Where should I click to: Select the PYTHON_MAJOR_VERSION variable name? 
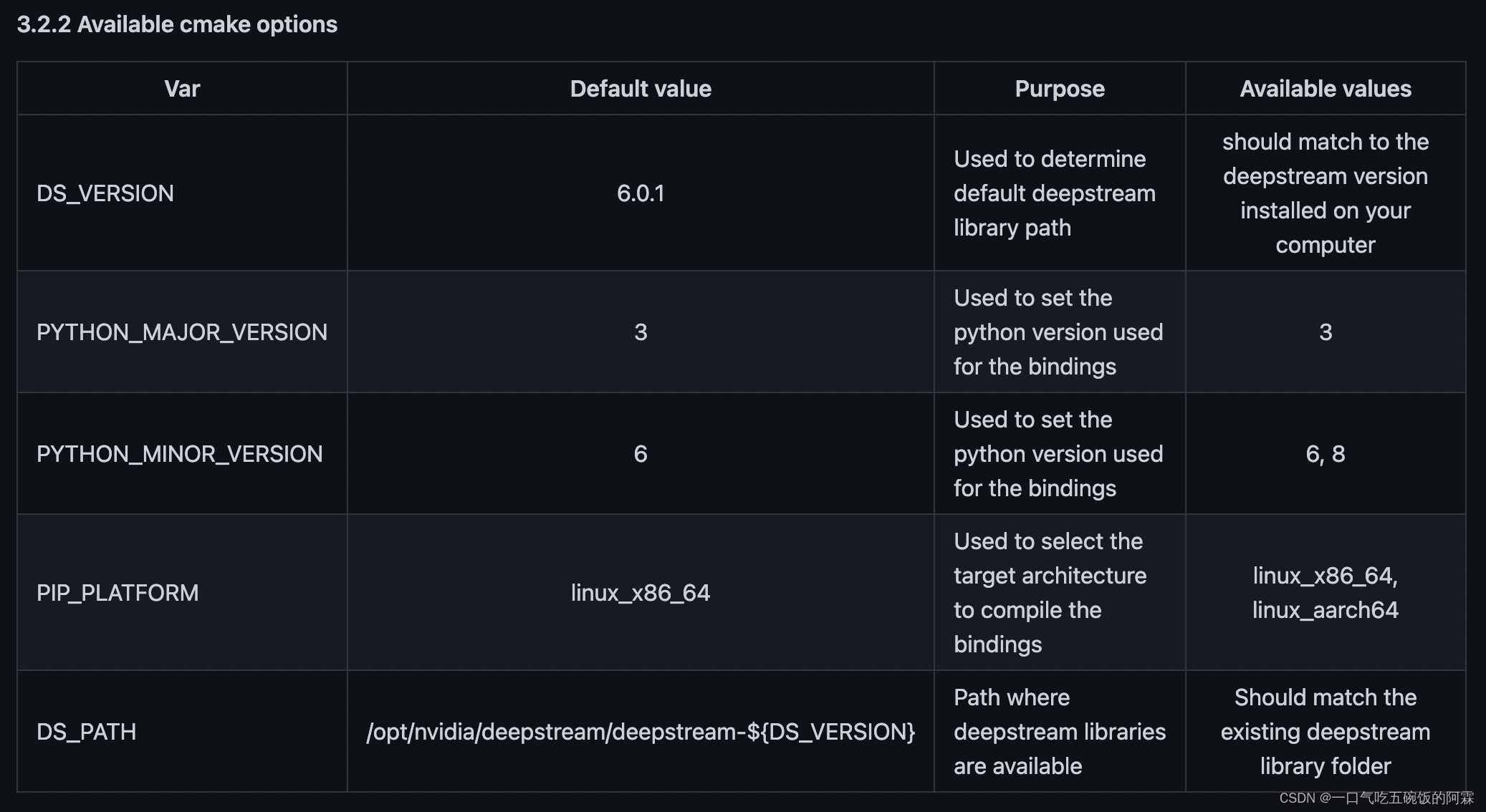pos(182,332)
